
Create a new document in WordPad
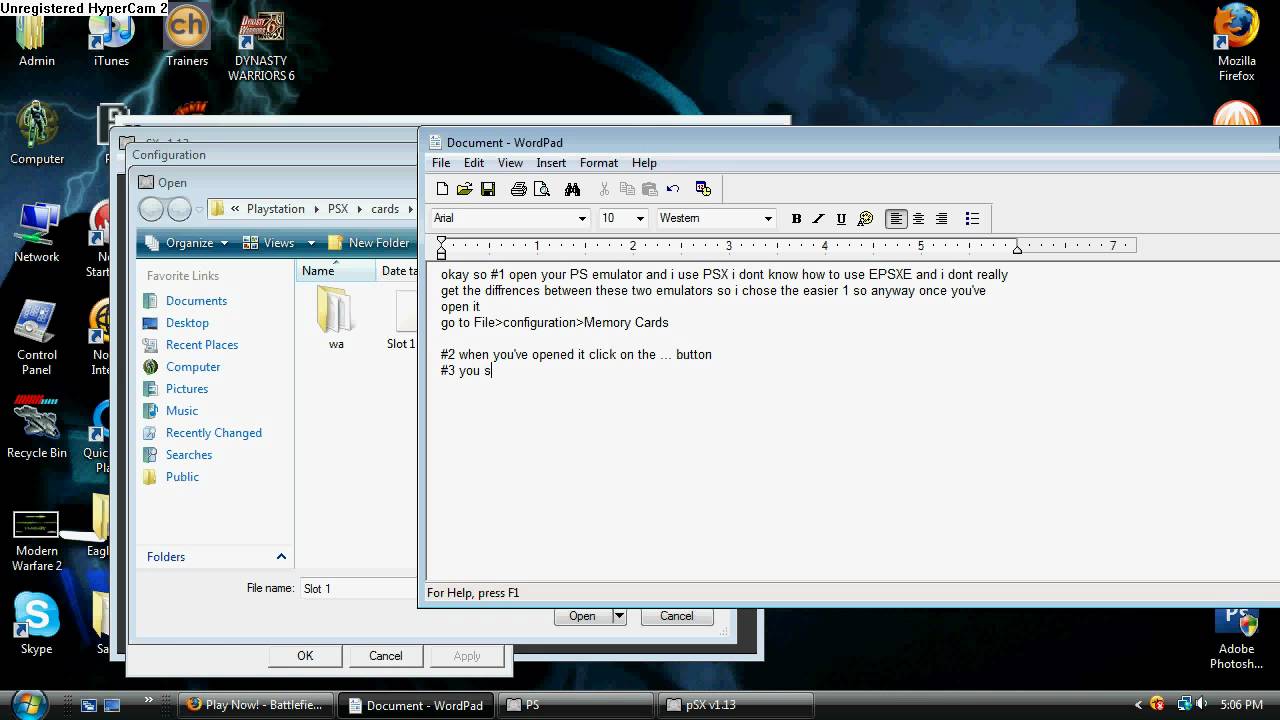[x=443, y=189]
